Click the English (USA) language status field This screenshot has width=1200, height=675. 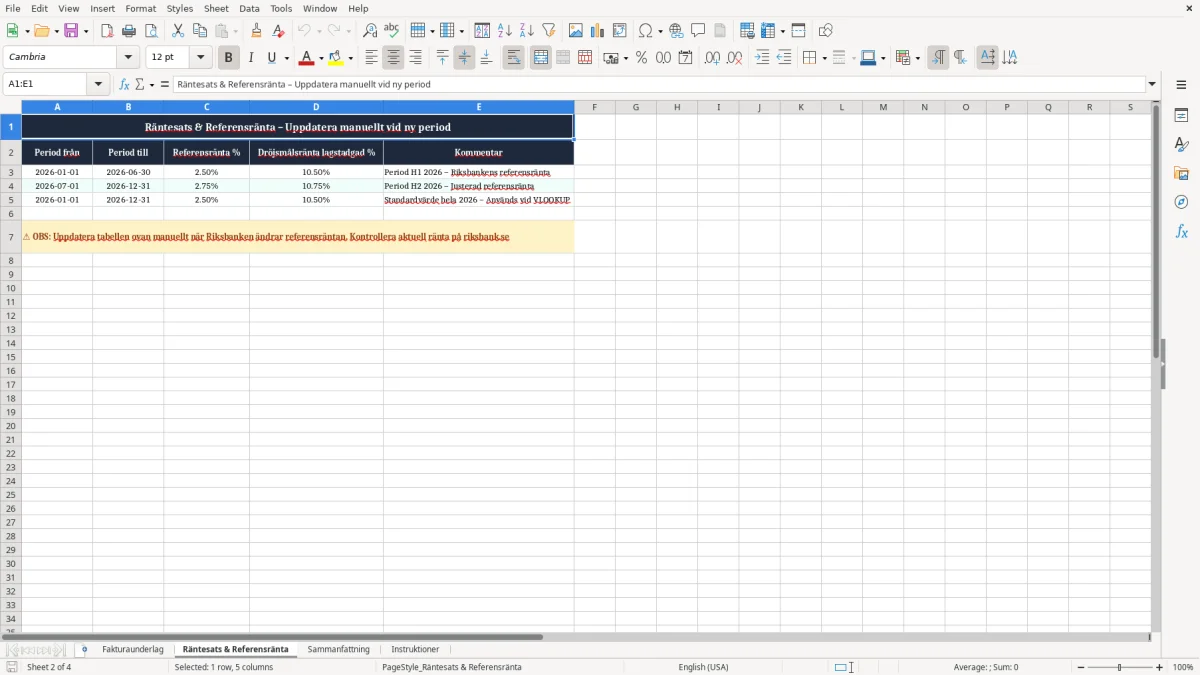tap(703, 667)
